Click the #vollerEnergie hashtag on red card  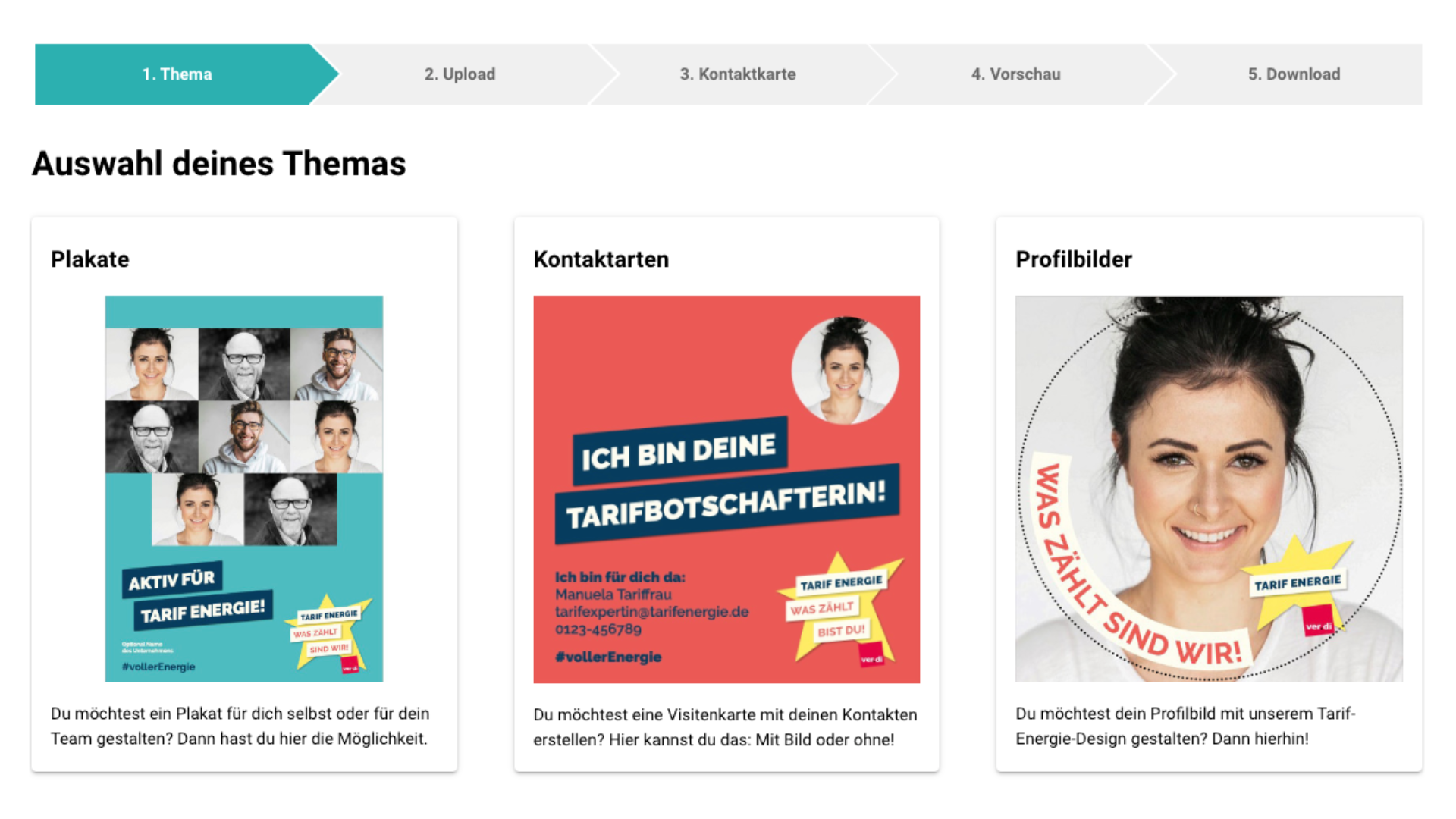click(x=608, y=657)
